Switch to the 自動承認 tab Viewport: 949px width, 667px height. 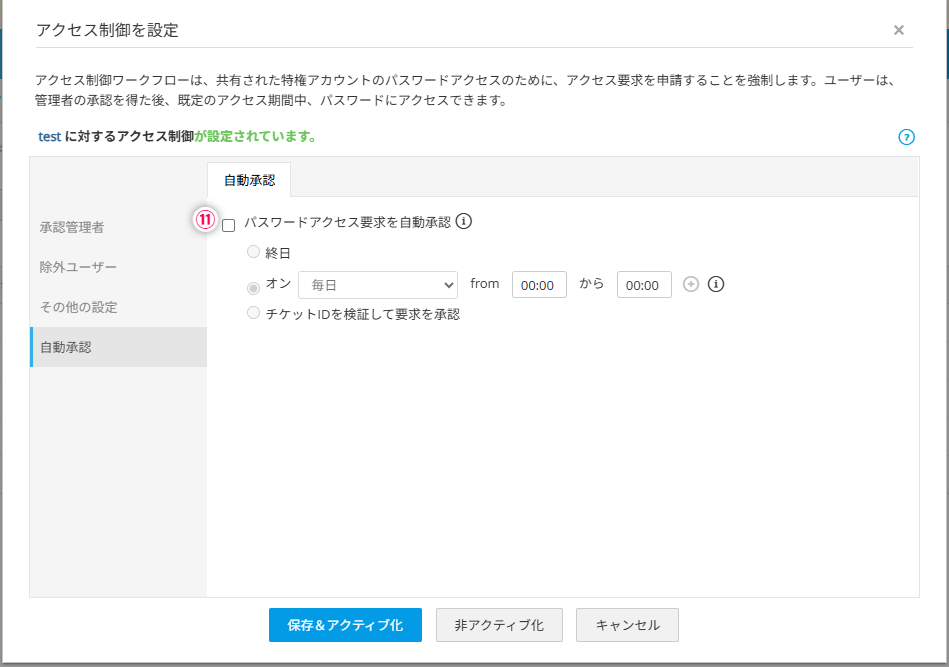coord(249,181)
